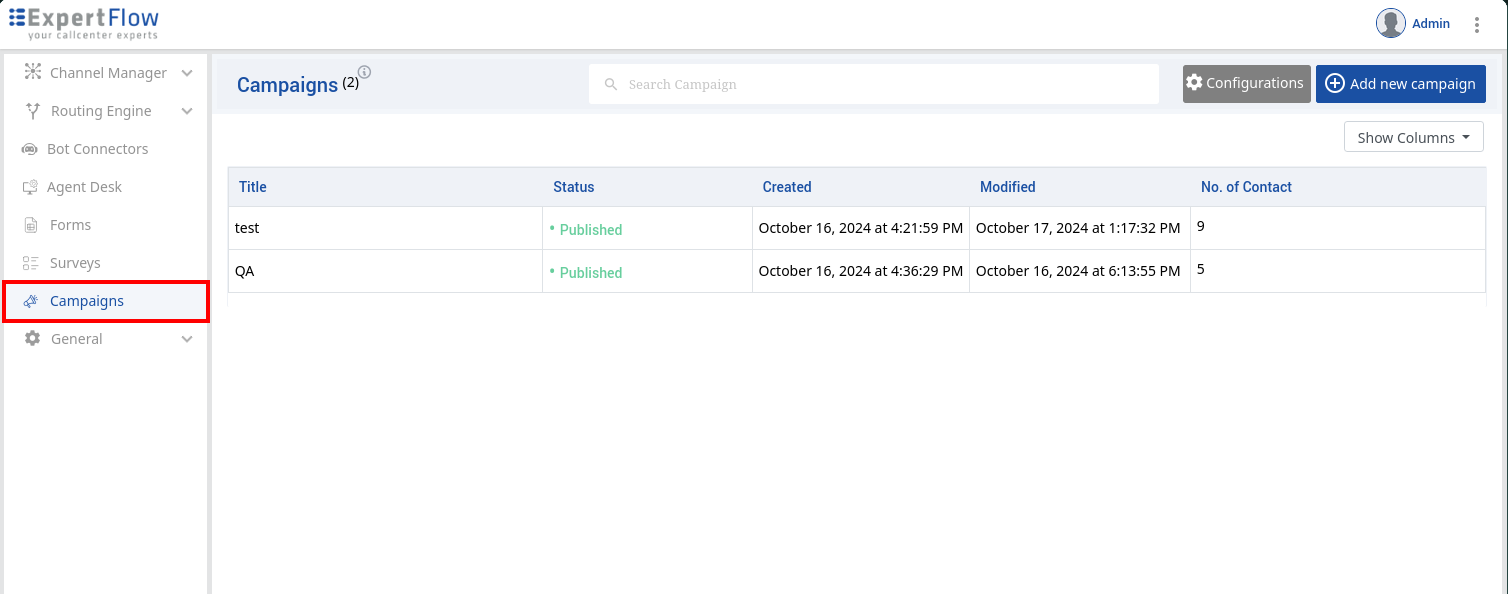The image size is (1508, 594).
Task: Click the search magnifier in Search Campaign field
Action: click(611, 84)
